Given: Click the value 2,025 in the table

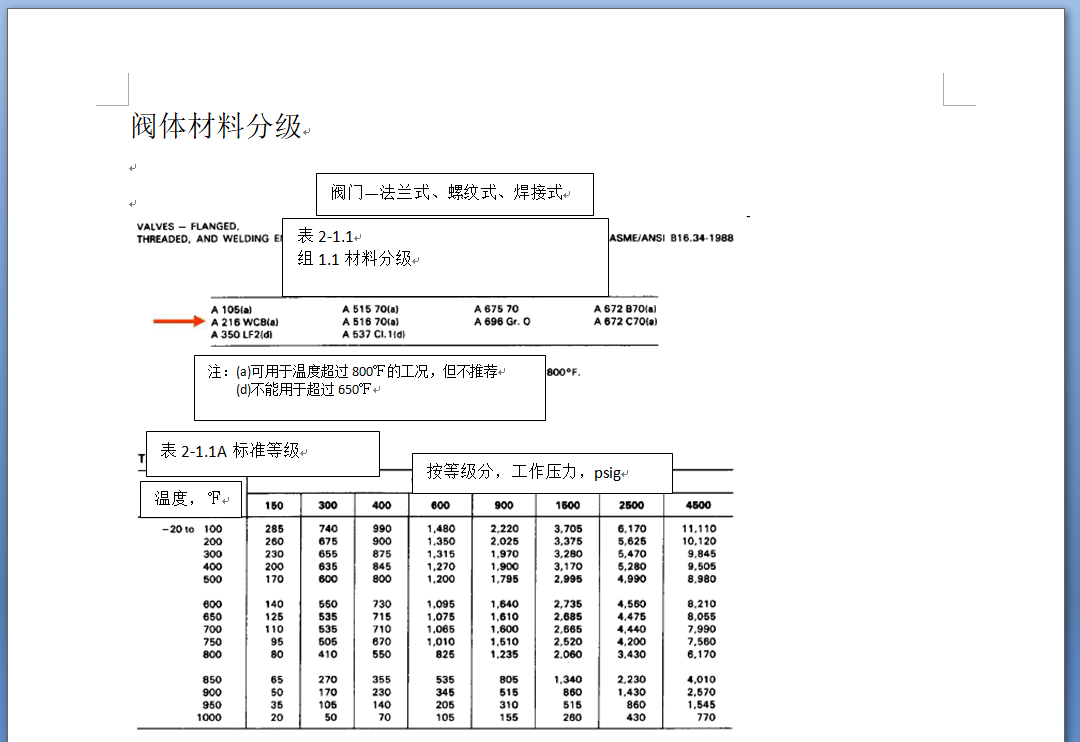Looking at the screenshot, I should point(504,542).
